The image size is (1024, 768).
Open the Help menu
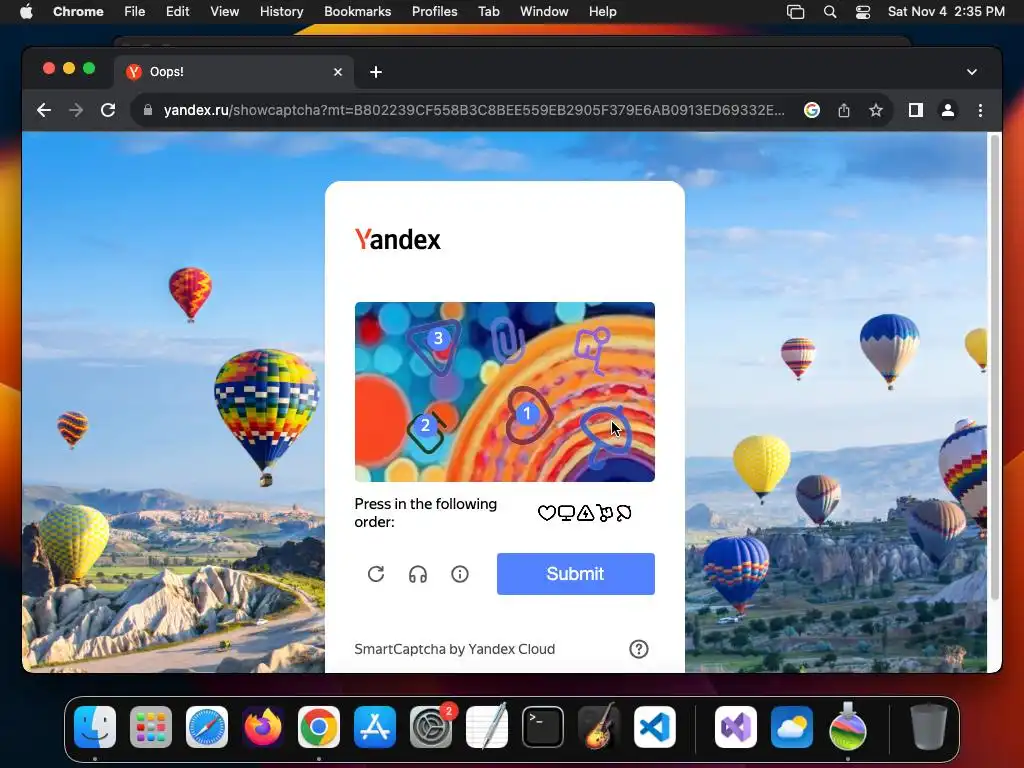[602, 12]
